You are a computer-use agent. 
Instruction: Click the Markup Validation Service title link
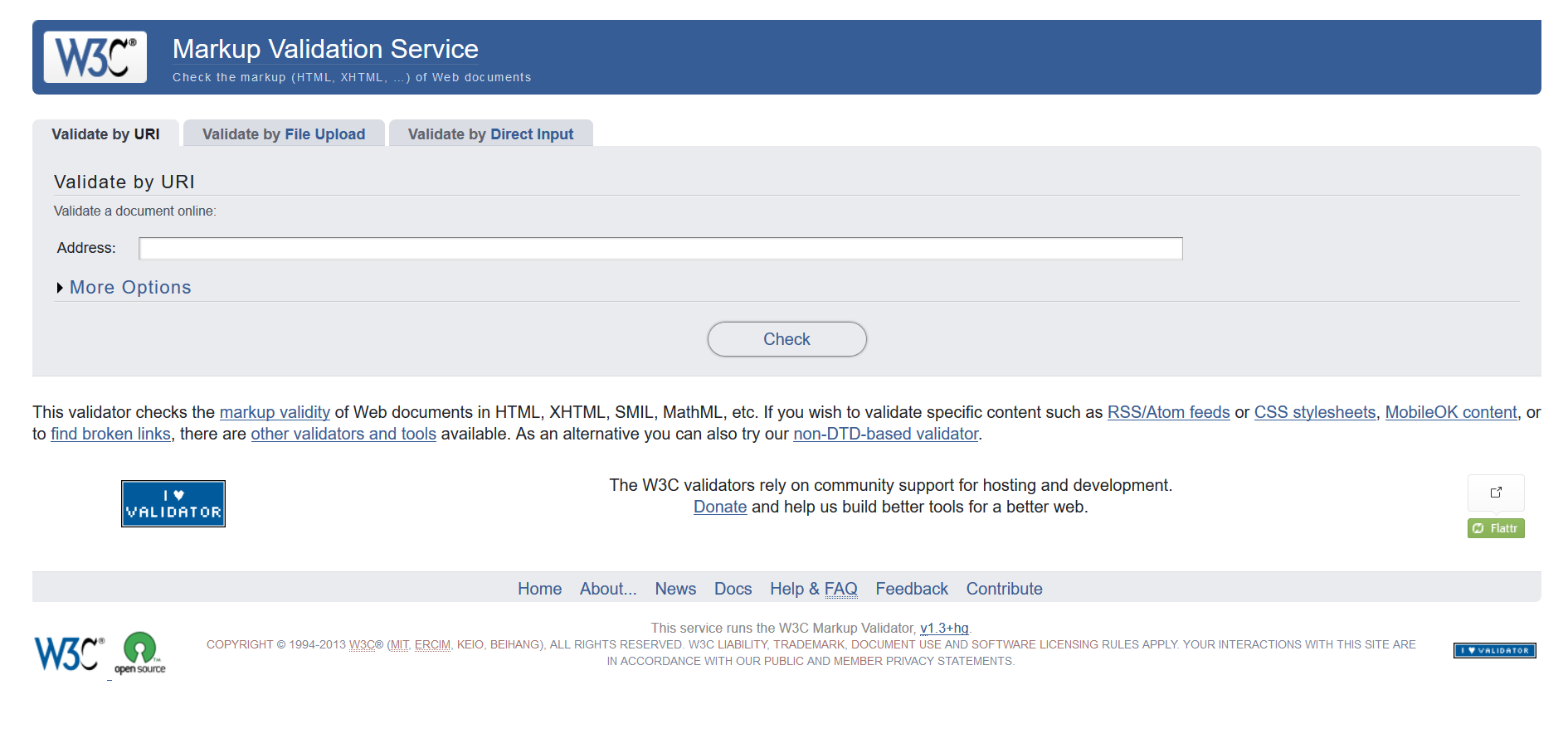coord(325,49)
